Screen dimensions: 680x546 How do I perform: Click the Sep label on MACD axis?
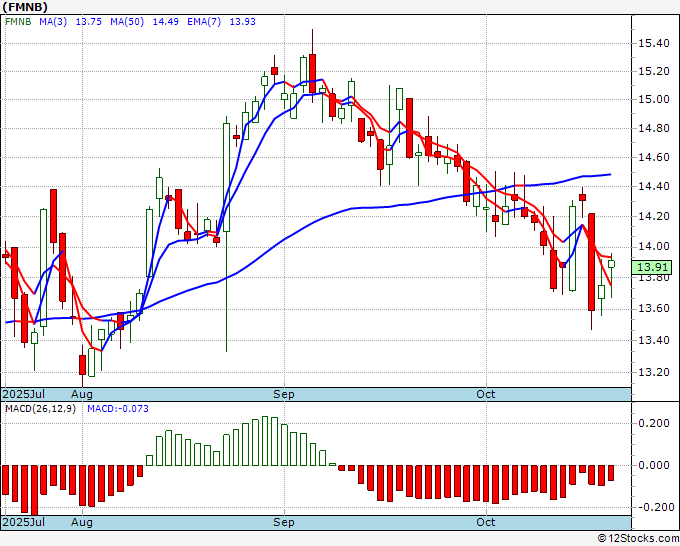click(284, 522)
